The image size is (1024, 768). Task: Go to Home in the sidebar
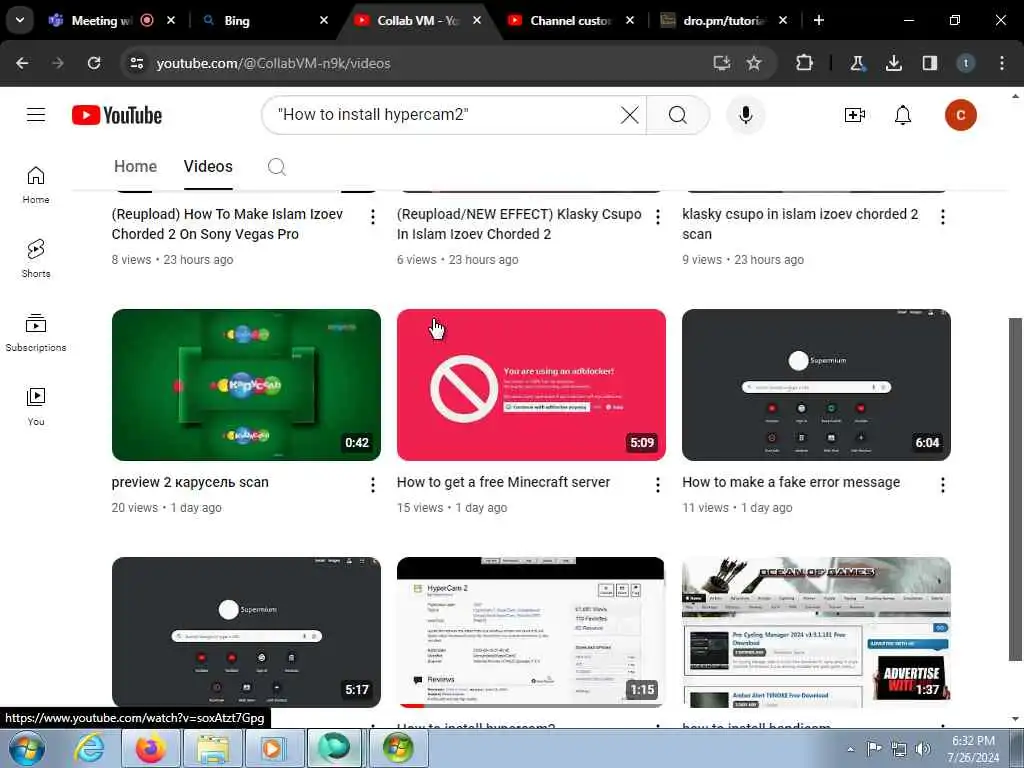click(x=36, y=185)
